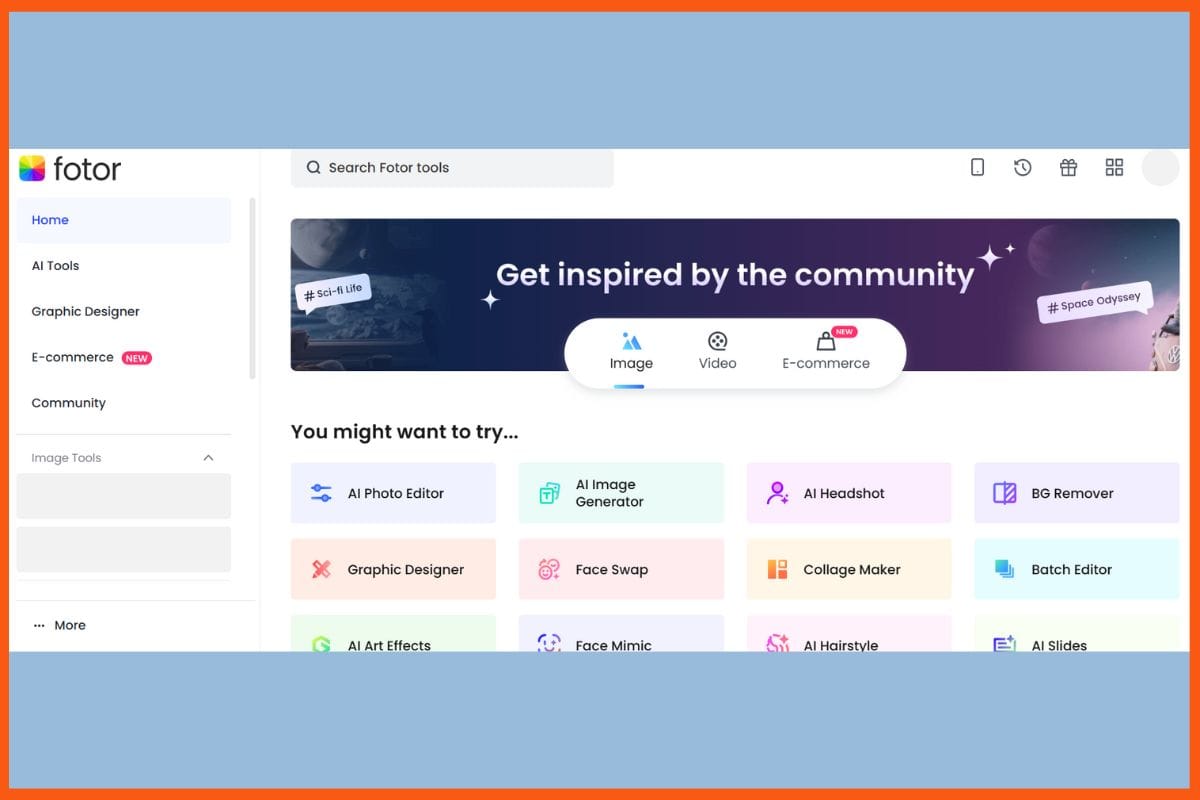Click the Search Fotor tools field
This screenshot has width=1200, height=800.
coord(452,168)
